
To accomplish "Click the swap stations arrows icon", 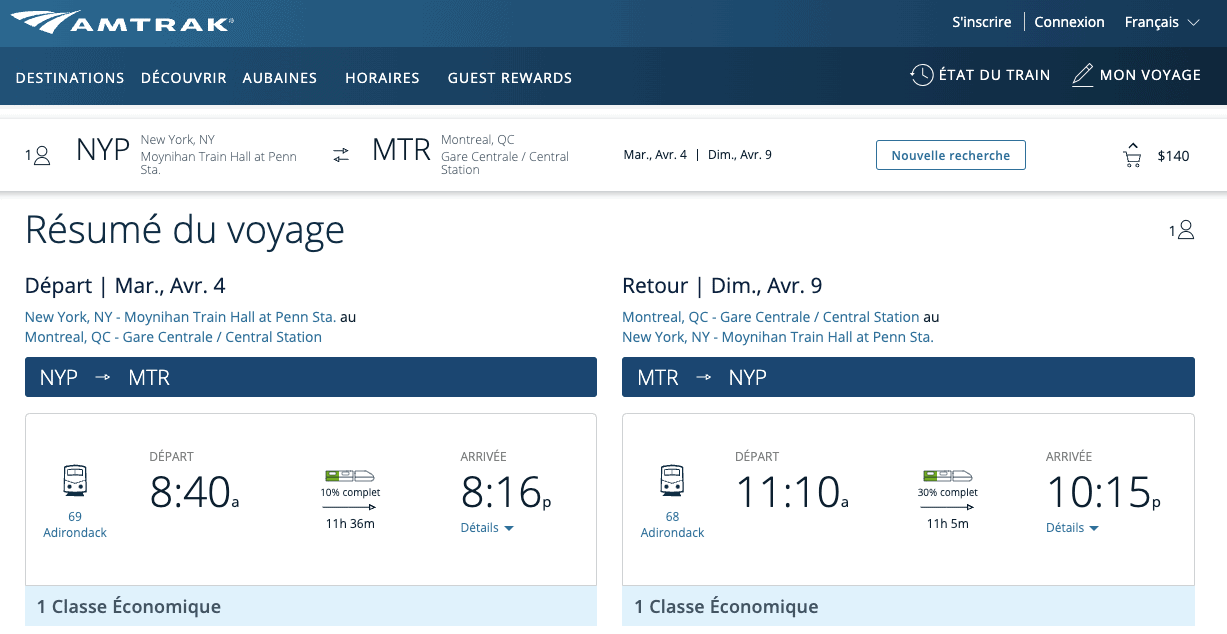I will click(341, 155).
